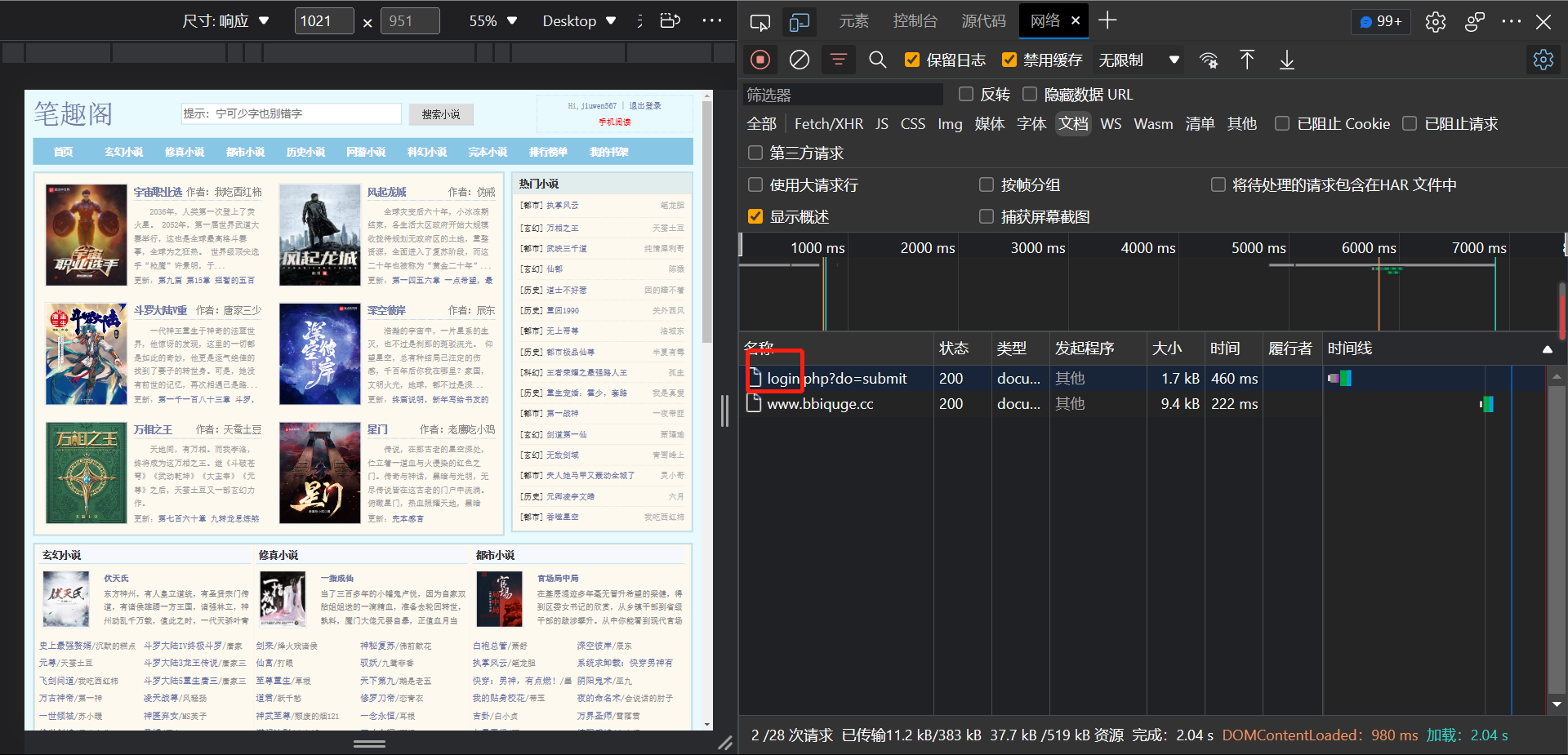Toggle the device emulation icon
Screen dimensions: 1568x755
[x=800, y=22]
